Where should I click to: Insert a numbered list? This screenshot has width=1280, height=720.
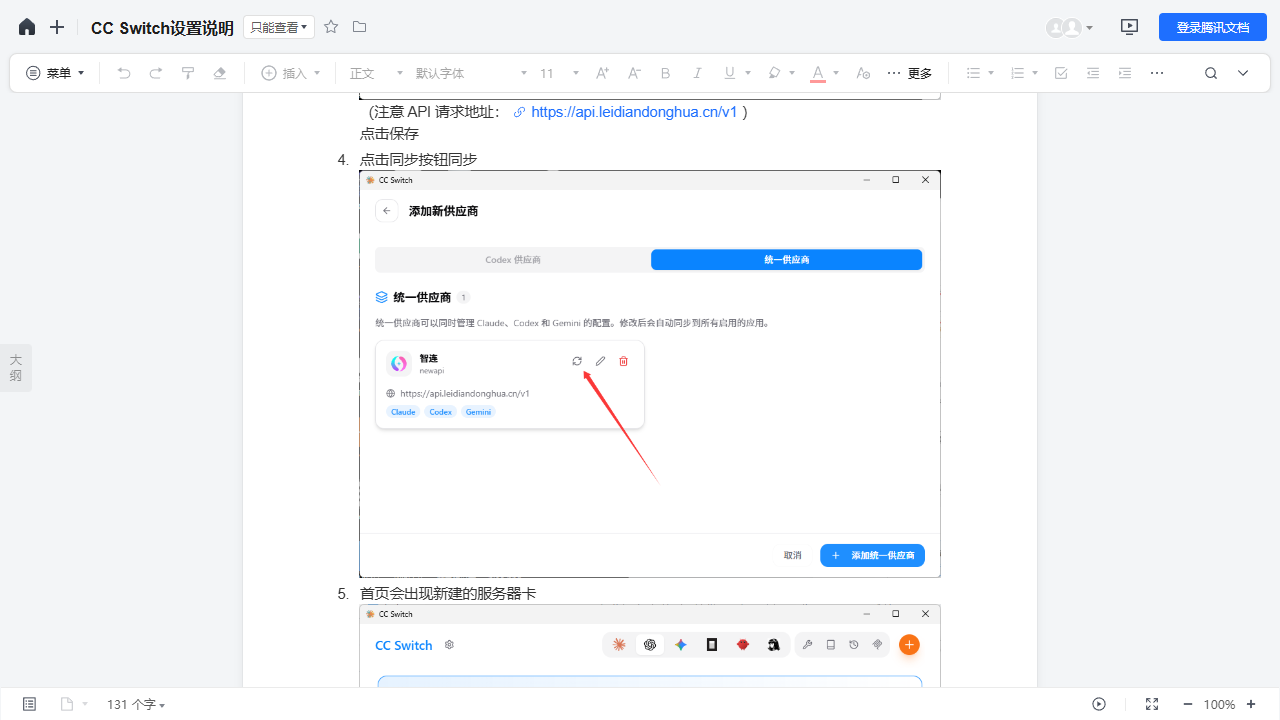coord(1017,73)
